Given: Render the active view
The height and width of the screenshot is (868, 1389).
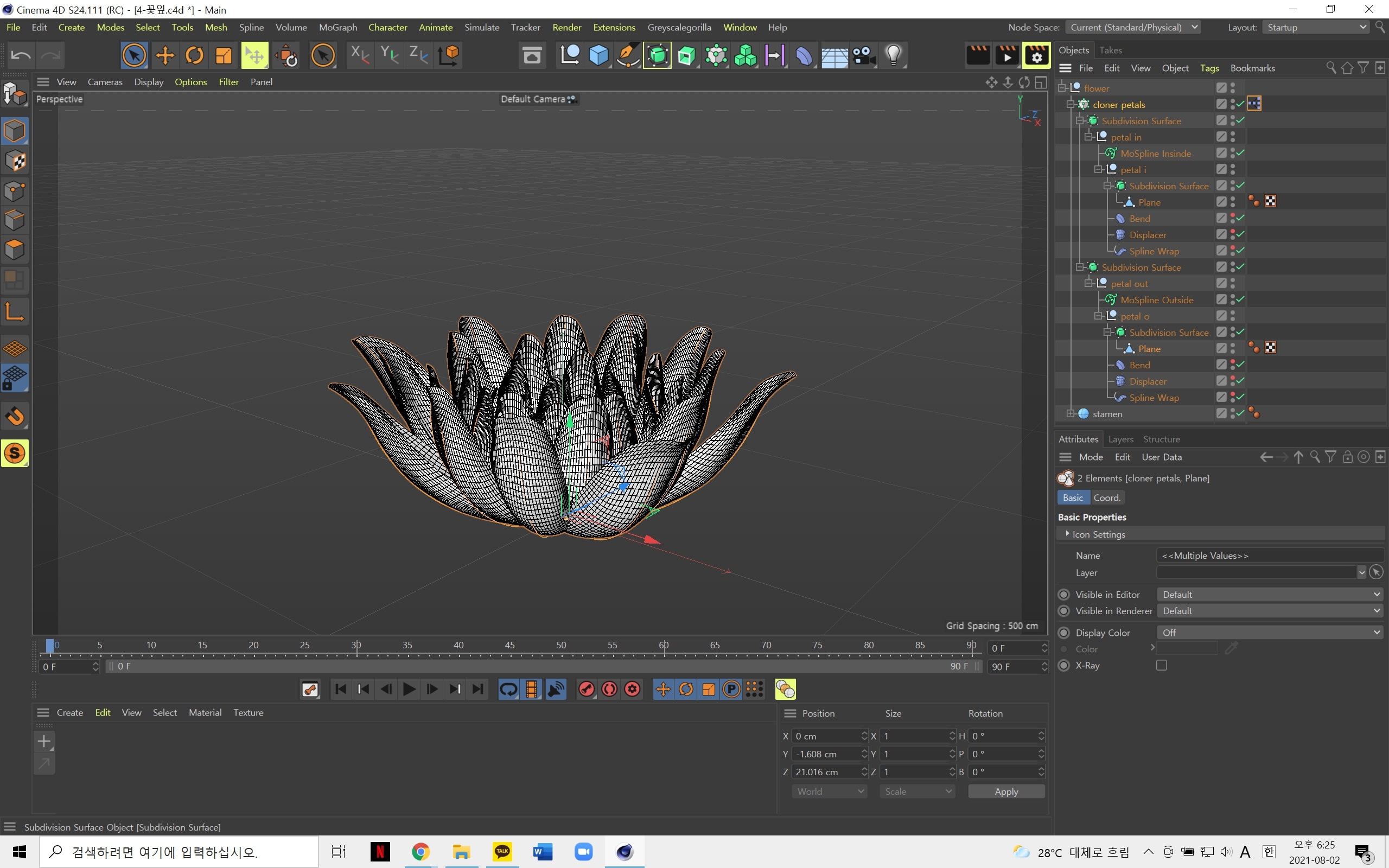Looking at the screenshot, I should click(x=978, y=56).
